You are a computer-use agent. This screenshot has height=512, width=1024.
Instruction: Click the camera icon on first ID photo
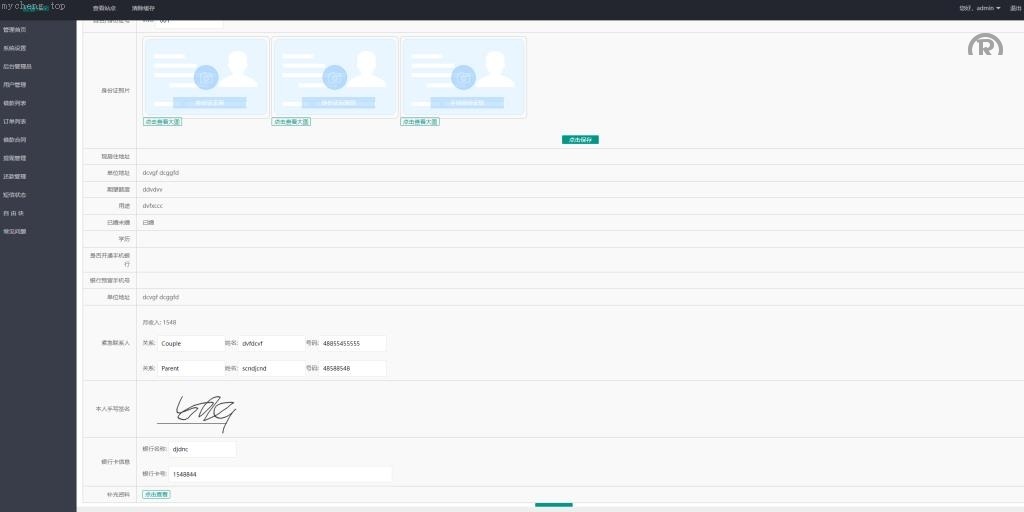click(206, 76)
